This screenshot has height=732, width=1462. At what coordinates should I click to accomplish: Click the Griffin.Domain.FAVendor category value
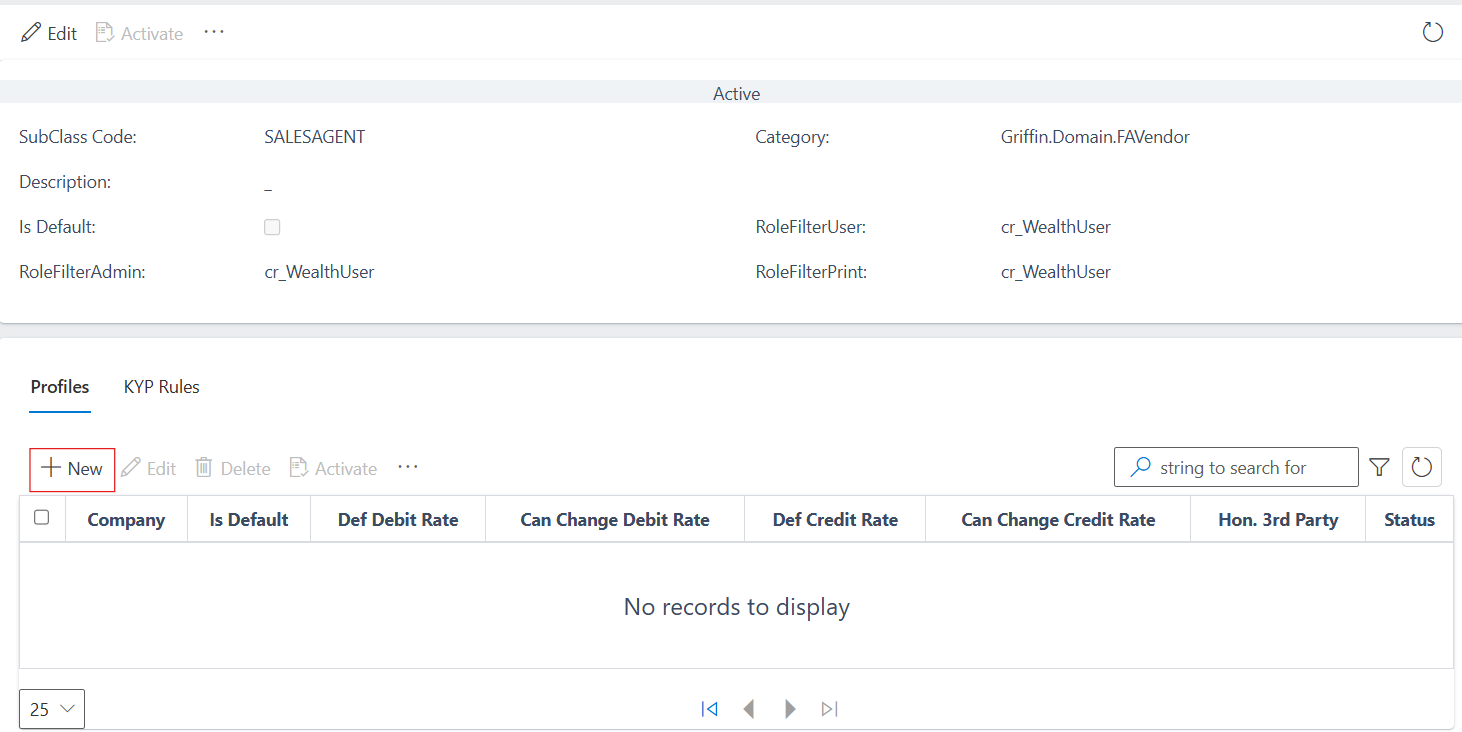(x=1095, y=137)
